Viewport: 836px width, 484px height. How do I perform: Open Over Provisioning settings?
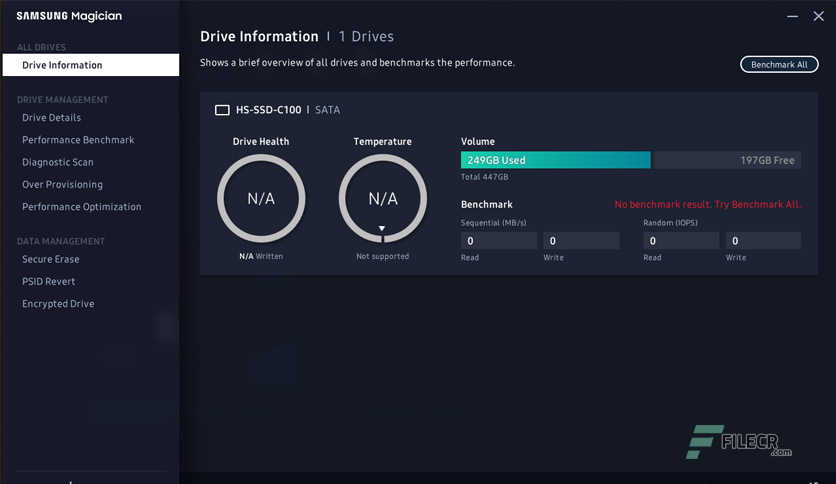pyautogui.click(x=62, y=184)
